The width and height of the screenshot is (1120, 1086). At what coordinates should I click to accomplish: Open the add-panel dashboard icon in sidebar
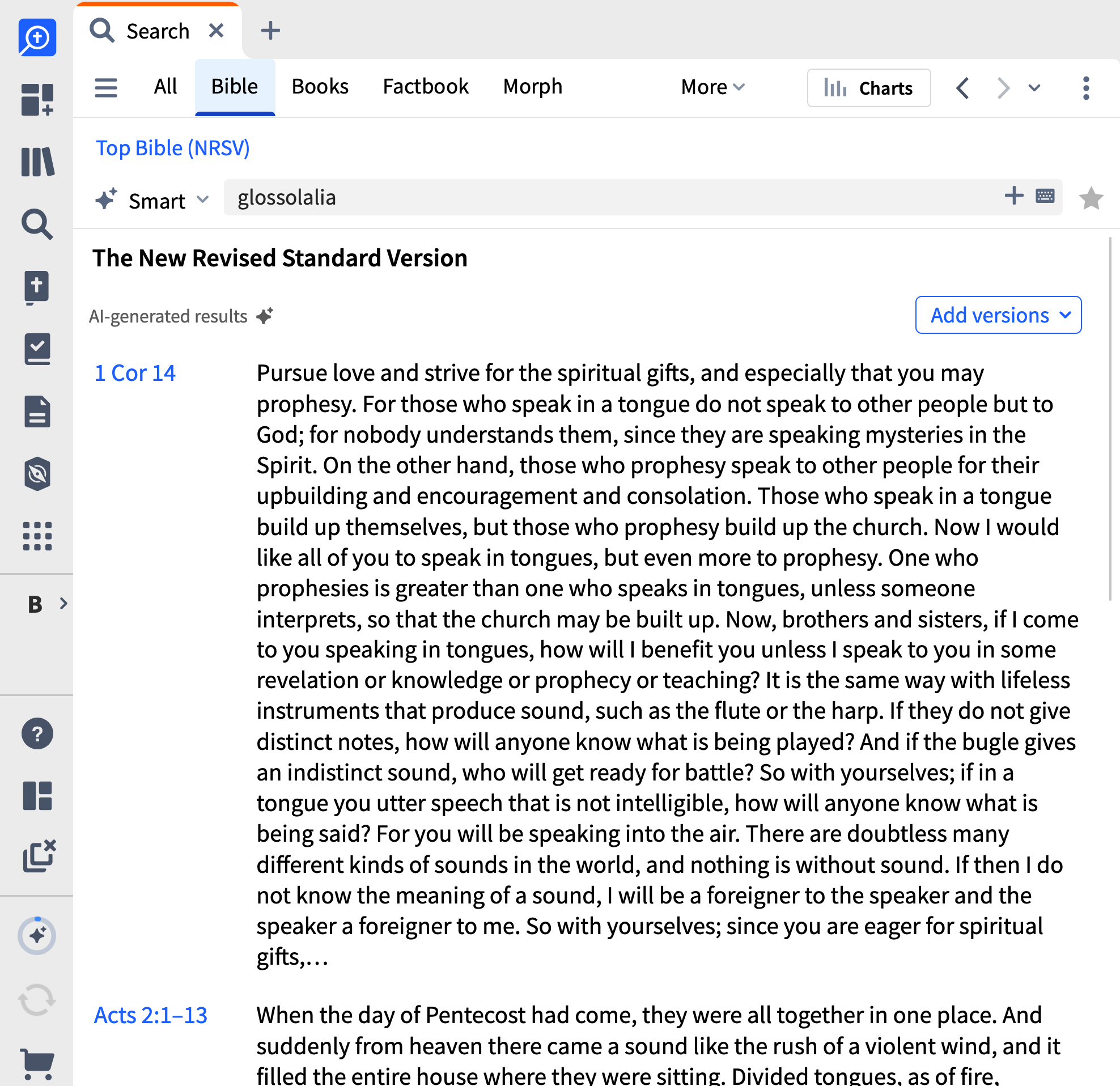coord(37,99)
